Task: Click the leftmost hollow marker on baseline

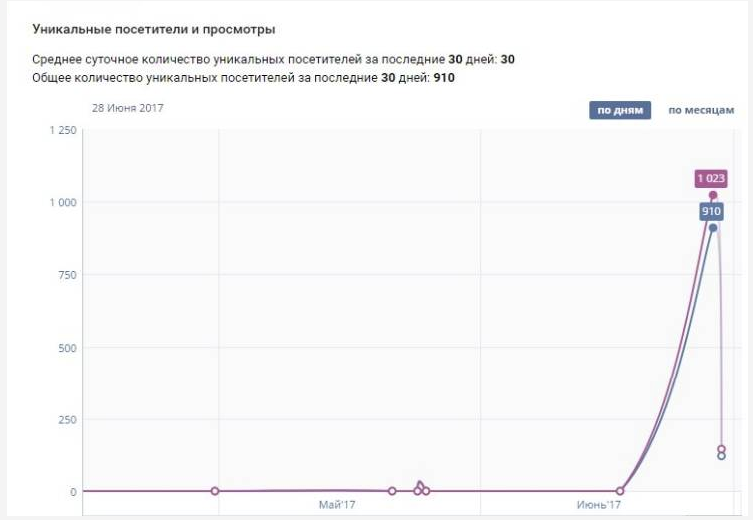Action: pos(215,491)
